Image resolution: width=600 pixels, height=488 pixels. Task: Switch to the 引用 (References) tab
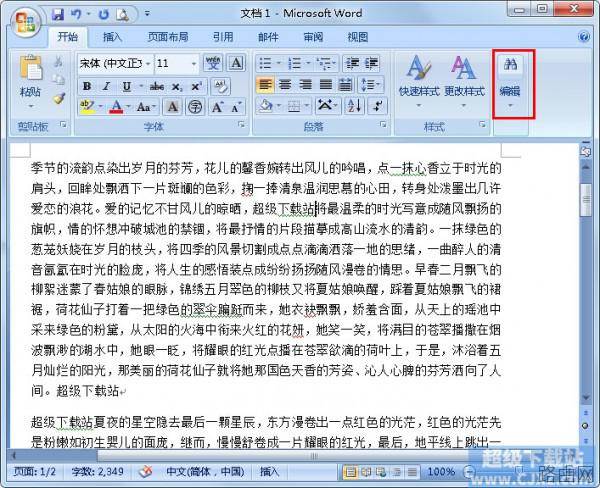coord(223,37)
